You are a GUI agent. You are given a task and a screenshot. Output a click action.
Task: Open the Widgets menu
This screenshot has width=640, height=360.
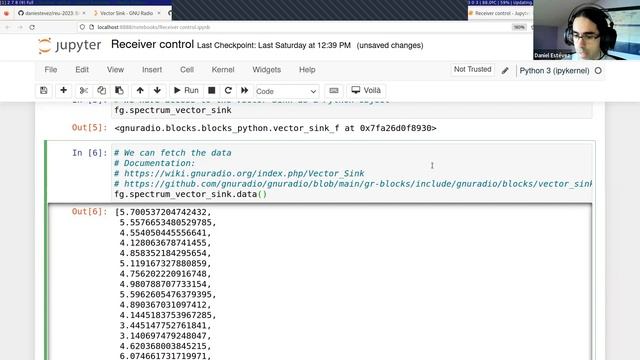(267, 70)
